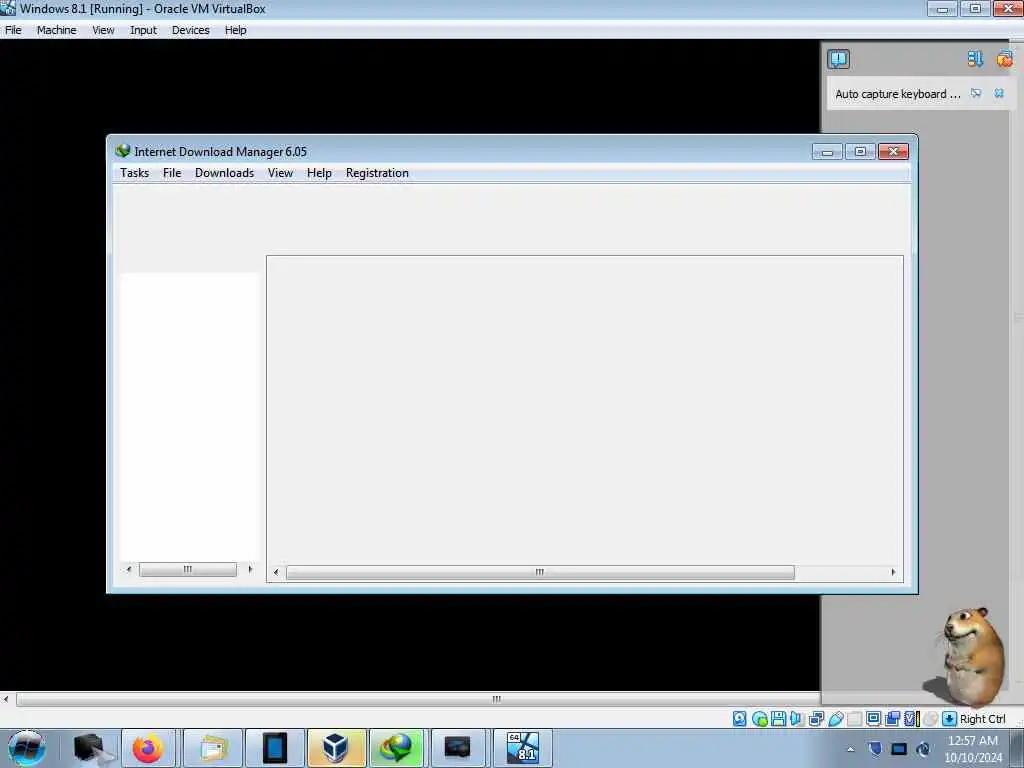Open the View menu in Internet Download Manager
1024x768 pixels.
coord(280,173)
